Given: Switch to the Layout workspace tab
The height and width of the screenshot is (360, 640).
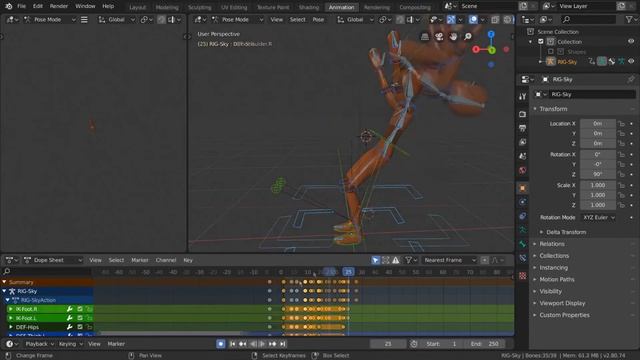Looking at the screenshot, I should coord(138,7).
